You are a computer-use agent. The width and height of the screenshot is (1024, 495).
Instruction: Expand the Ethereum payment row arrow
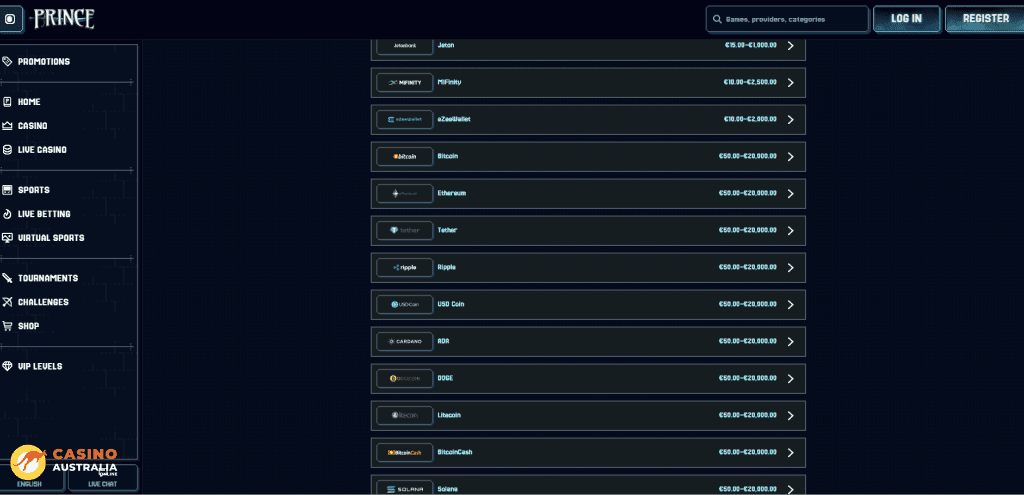point(790,194)
